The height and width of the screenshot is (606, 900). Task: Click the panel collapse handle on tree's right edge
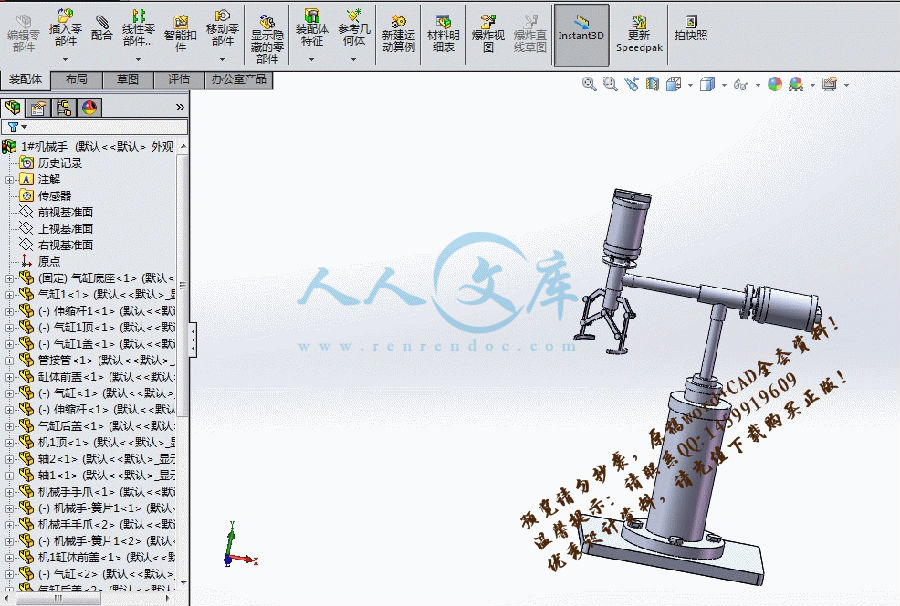pyautogui.click(x=193, y=339)
